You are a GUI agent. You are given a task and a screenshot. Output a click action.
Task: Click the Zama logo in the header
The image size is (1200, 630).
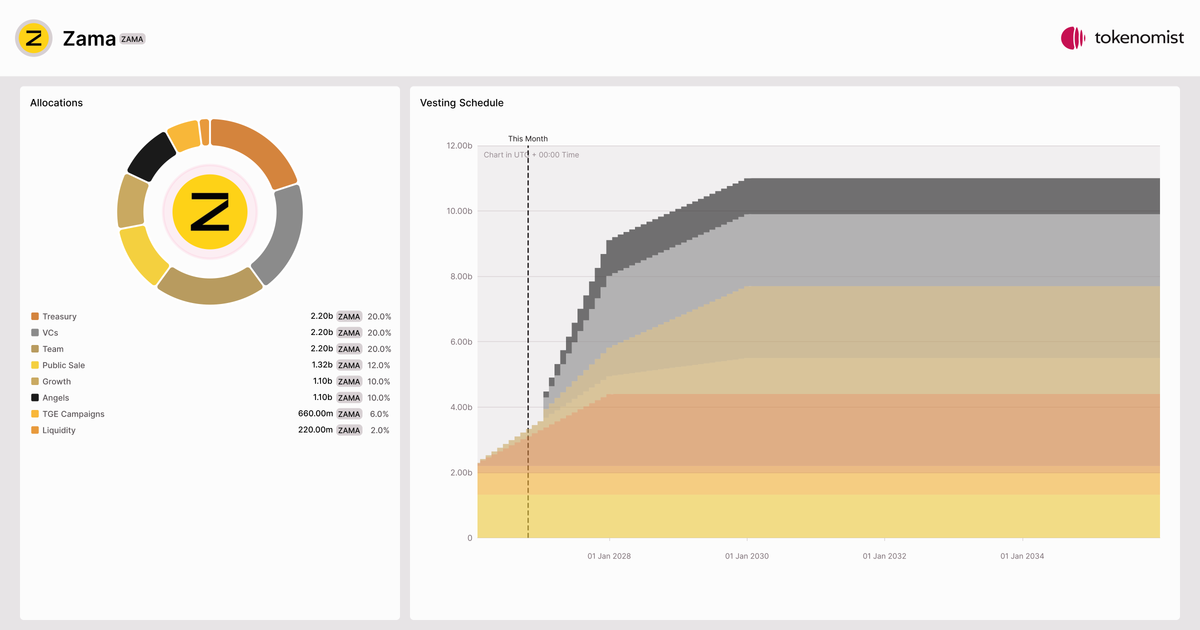pos(33,38)
